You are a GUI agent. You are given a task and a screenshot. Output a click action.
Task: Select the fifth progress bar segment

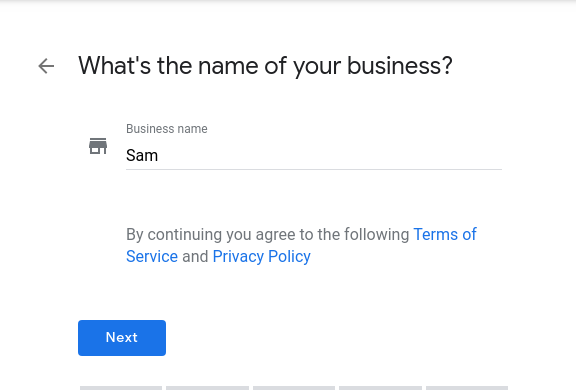point(467,388)
